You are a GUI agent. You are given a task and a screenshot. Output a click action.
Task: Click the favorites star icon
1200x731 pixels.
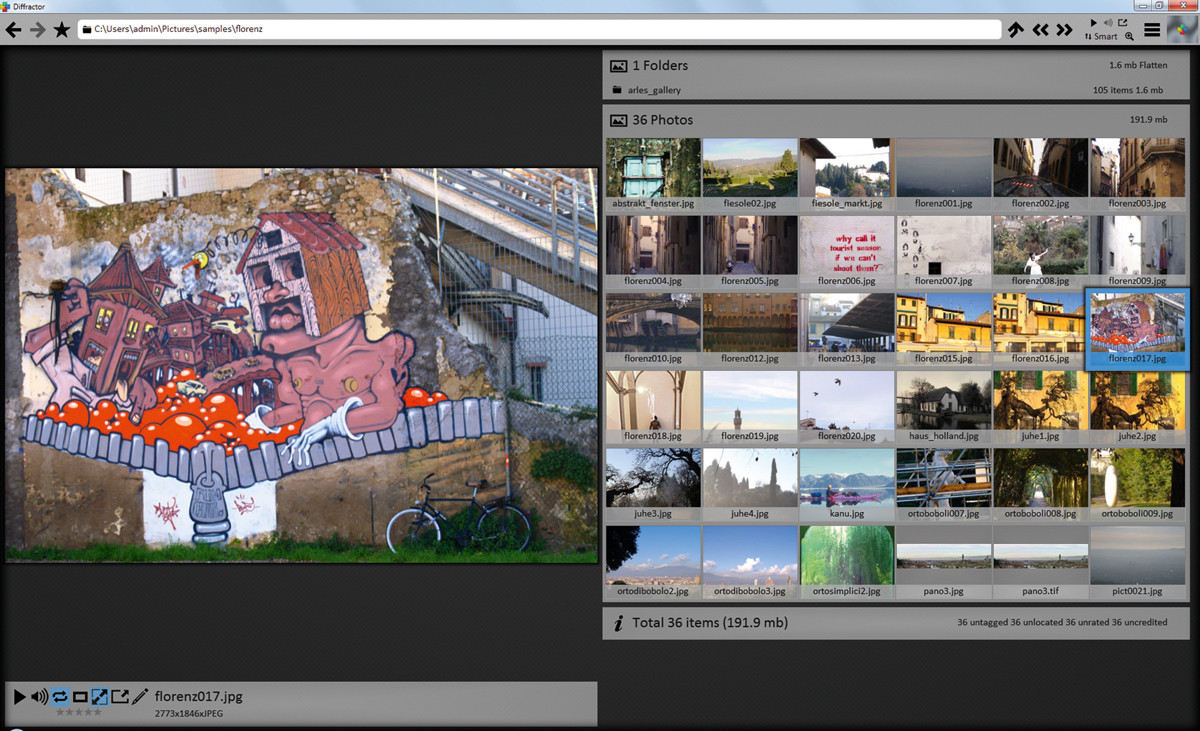coord(62,30)
